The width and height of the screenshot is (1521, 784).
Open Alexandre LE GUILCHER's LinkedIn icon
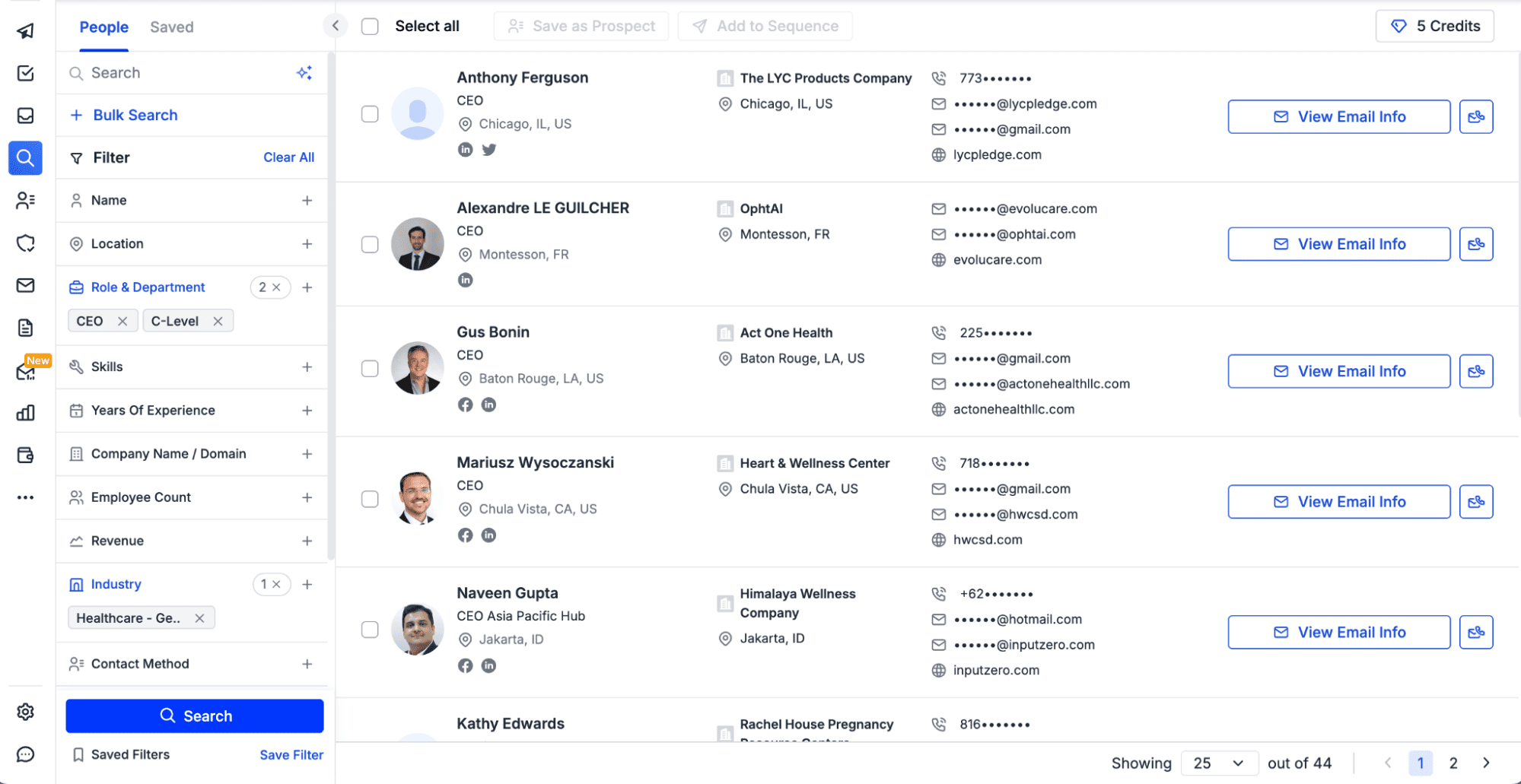466,280
